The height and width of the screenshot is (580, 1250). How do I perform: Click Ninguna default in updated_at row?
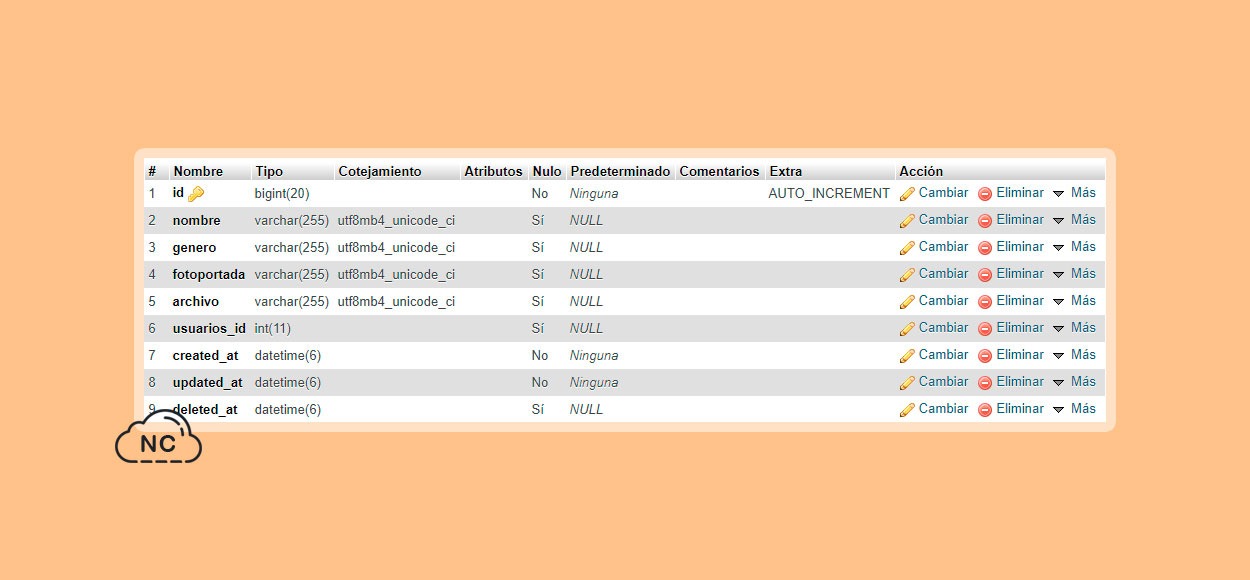(594, 382)
